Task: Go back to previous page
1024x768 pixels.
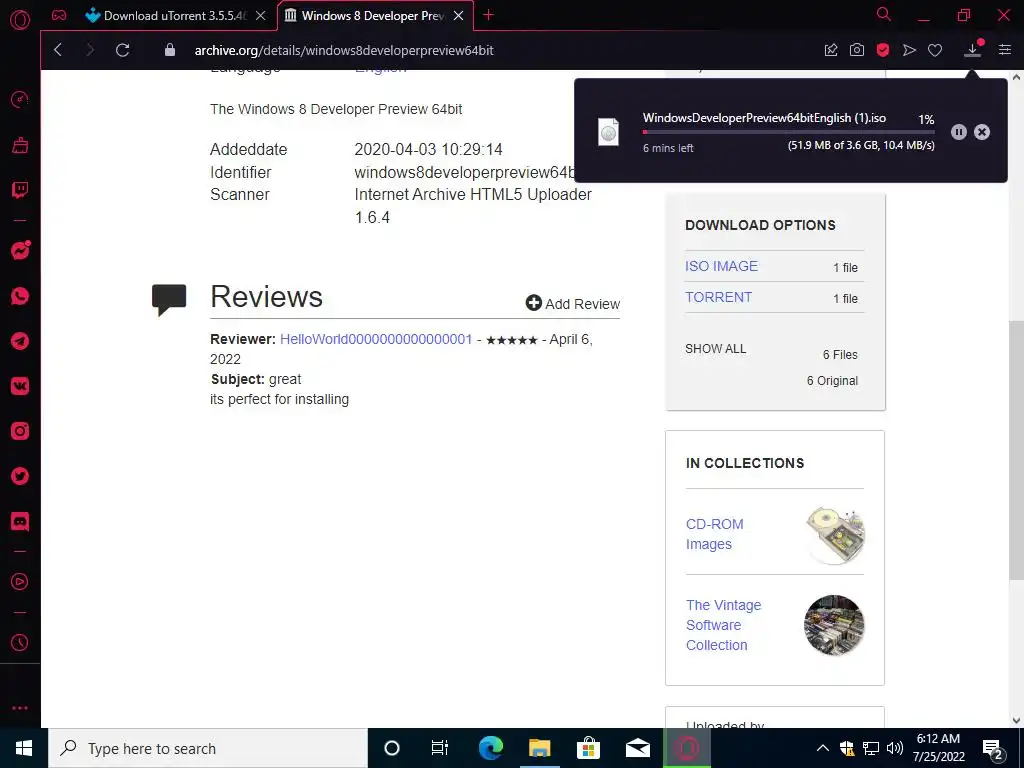Action: 58,50
